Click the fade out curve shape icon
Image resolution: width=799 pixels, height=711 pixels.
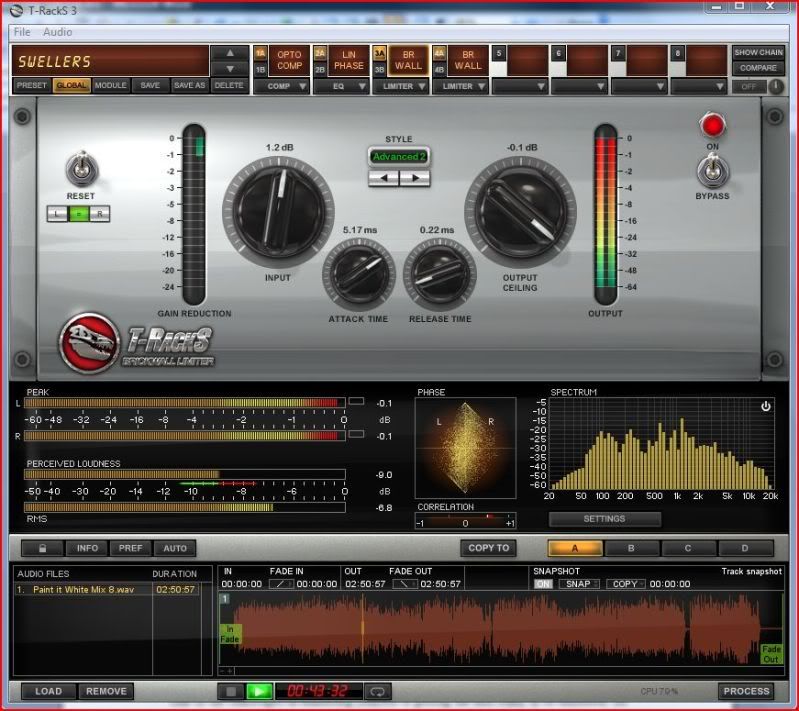405,584
